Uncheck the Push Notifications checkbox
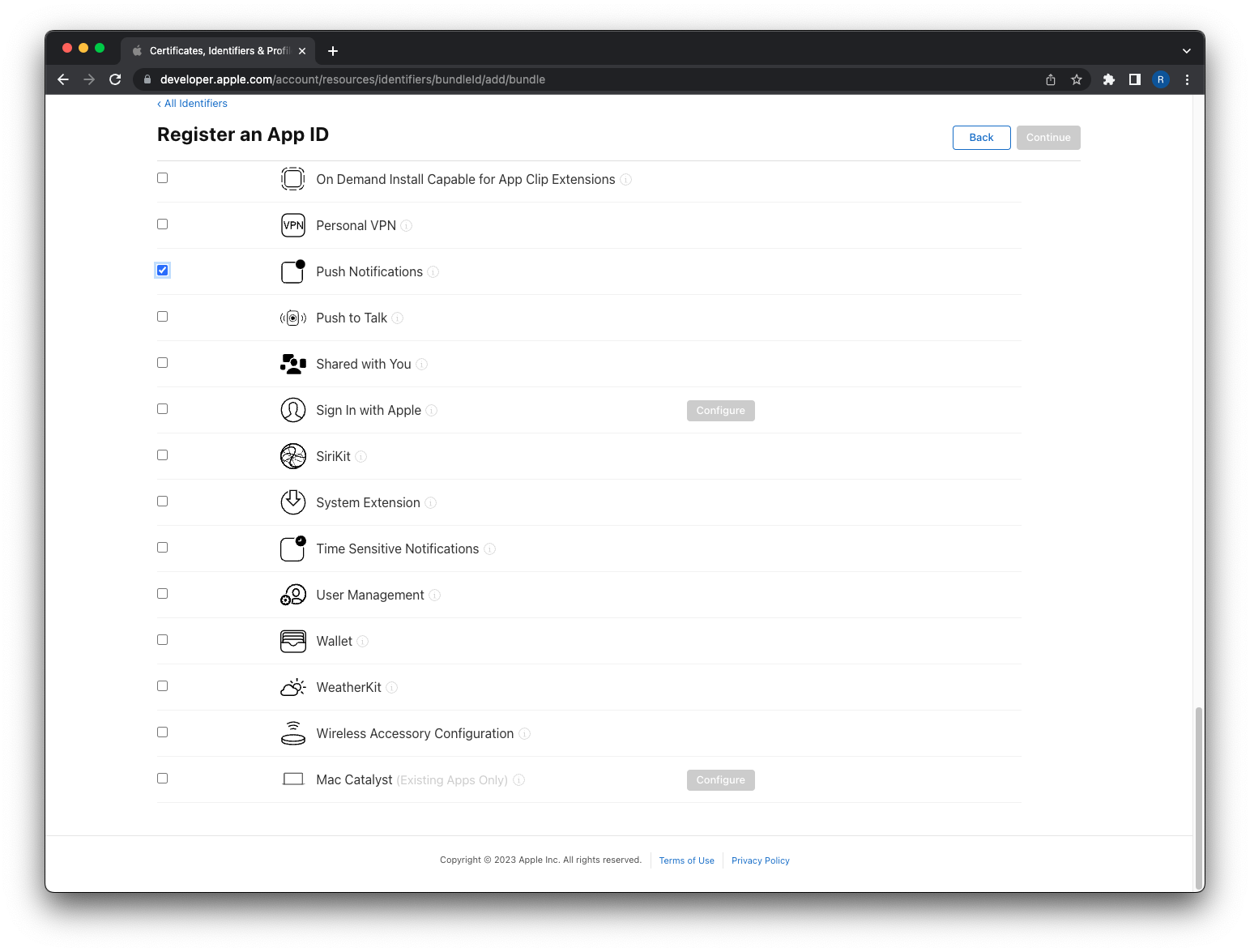Viewport: 1250px width, 952px height. pyautogui.click(x=162, y=270)
